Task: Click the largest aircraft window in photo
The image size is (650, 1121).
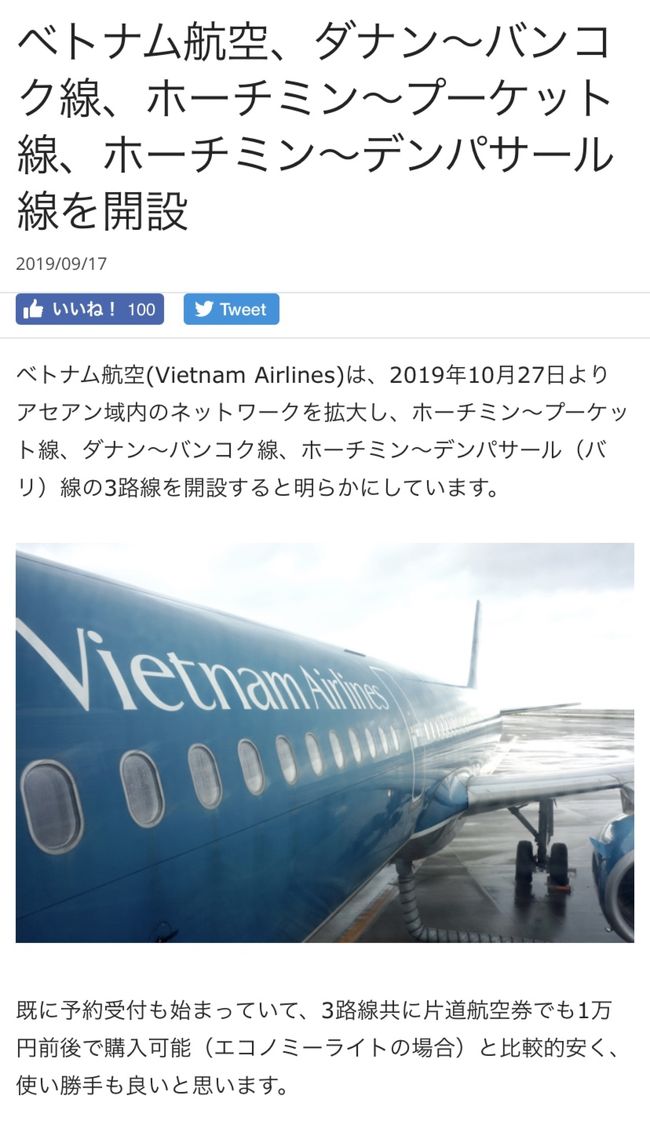Action: pyautogui.click(x=51, y=806)
